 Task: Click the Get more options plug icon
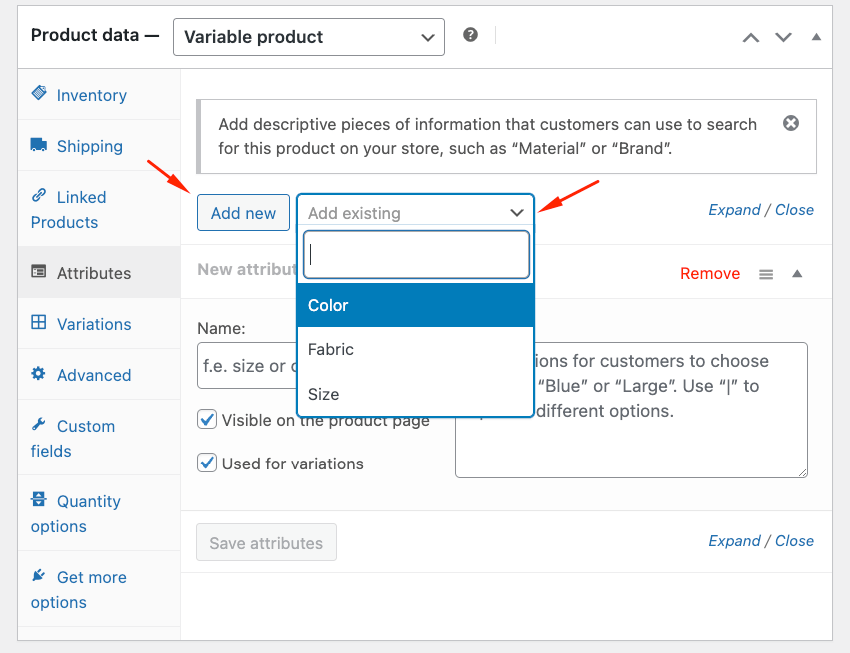coord(38,575)
